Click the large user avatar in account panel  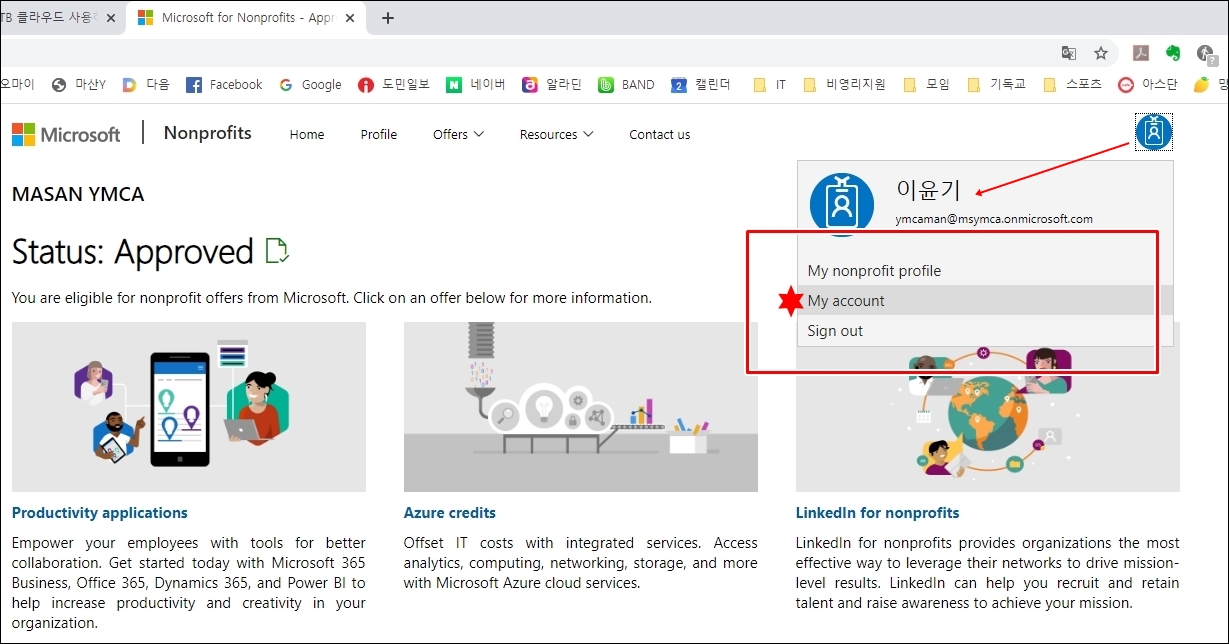pyautogui.click(x=841, y=203)
